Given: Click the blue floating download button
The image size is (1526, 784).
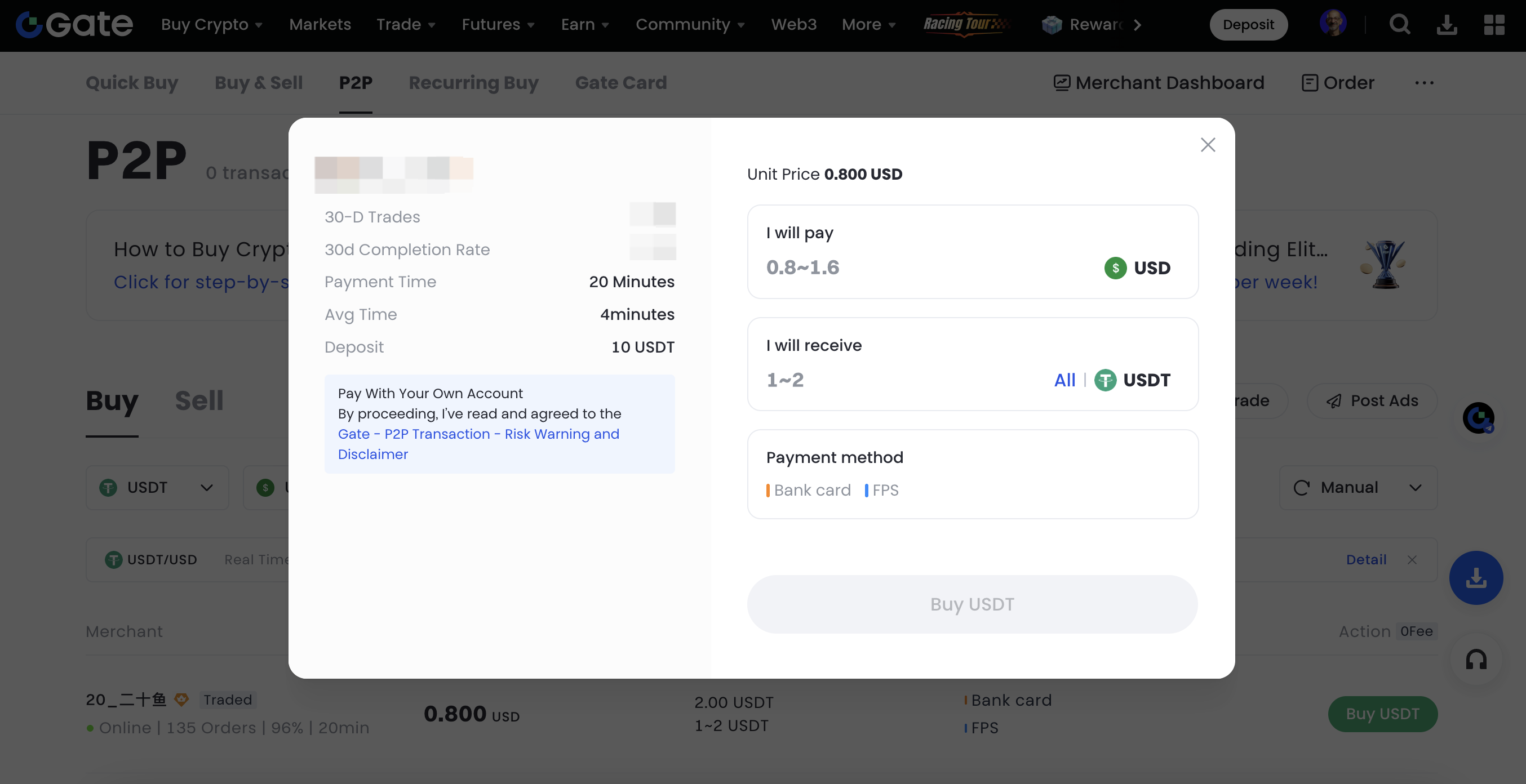Looking at the screenshot, I should point(1476,578).
